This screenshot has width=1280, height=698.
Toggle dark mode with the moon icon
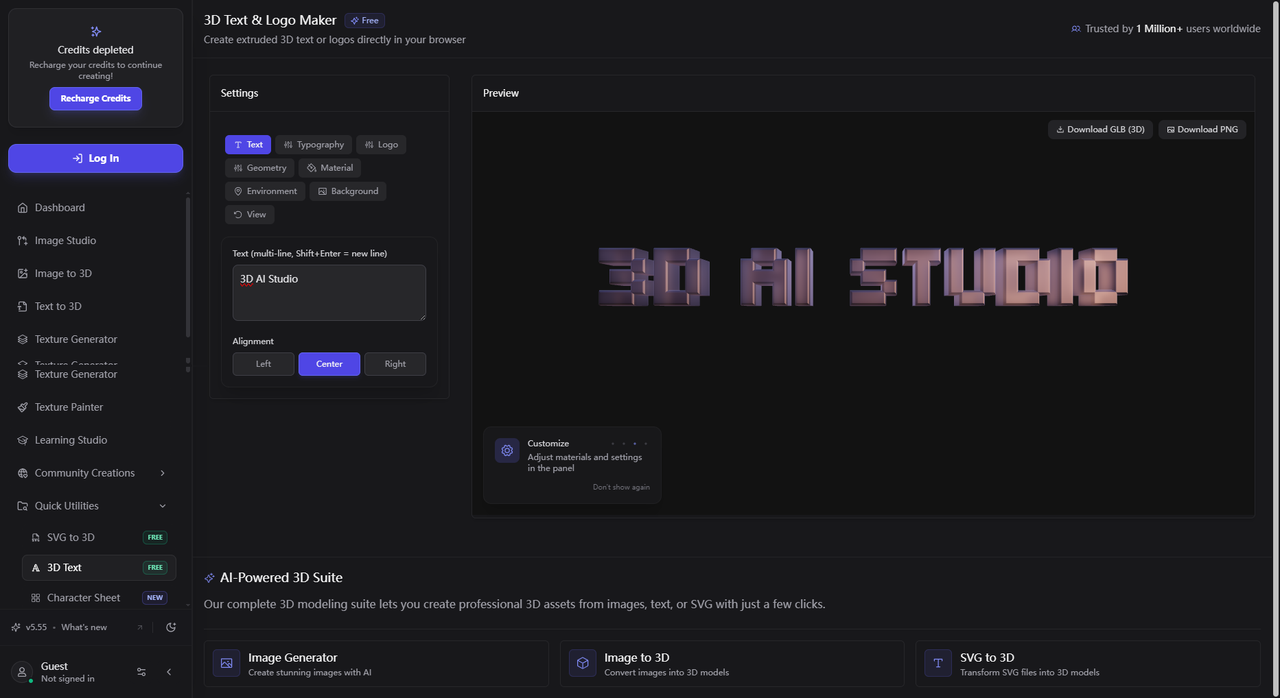[171, 627]
